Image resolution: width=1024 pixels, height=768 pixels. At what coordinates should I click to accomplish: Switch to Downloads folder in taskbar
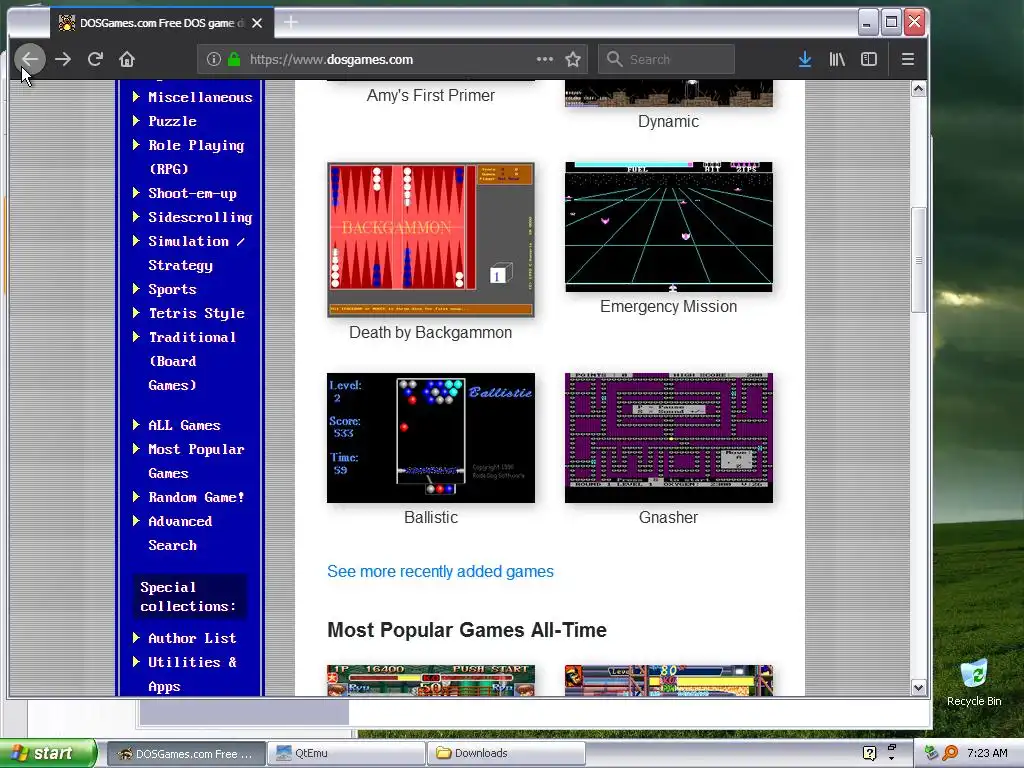[x=506, y=753]
